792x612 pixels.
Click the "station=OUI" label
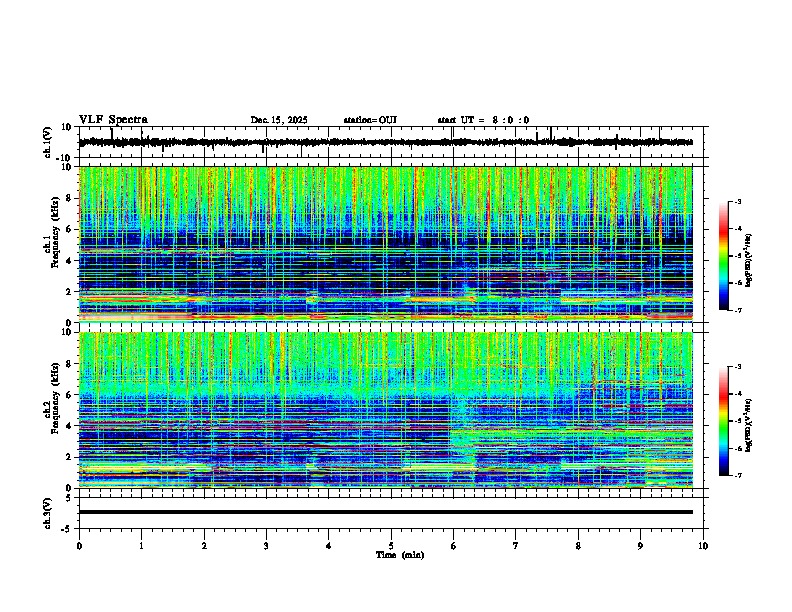pos(370,120)
